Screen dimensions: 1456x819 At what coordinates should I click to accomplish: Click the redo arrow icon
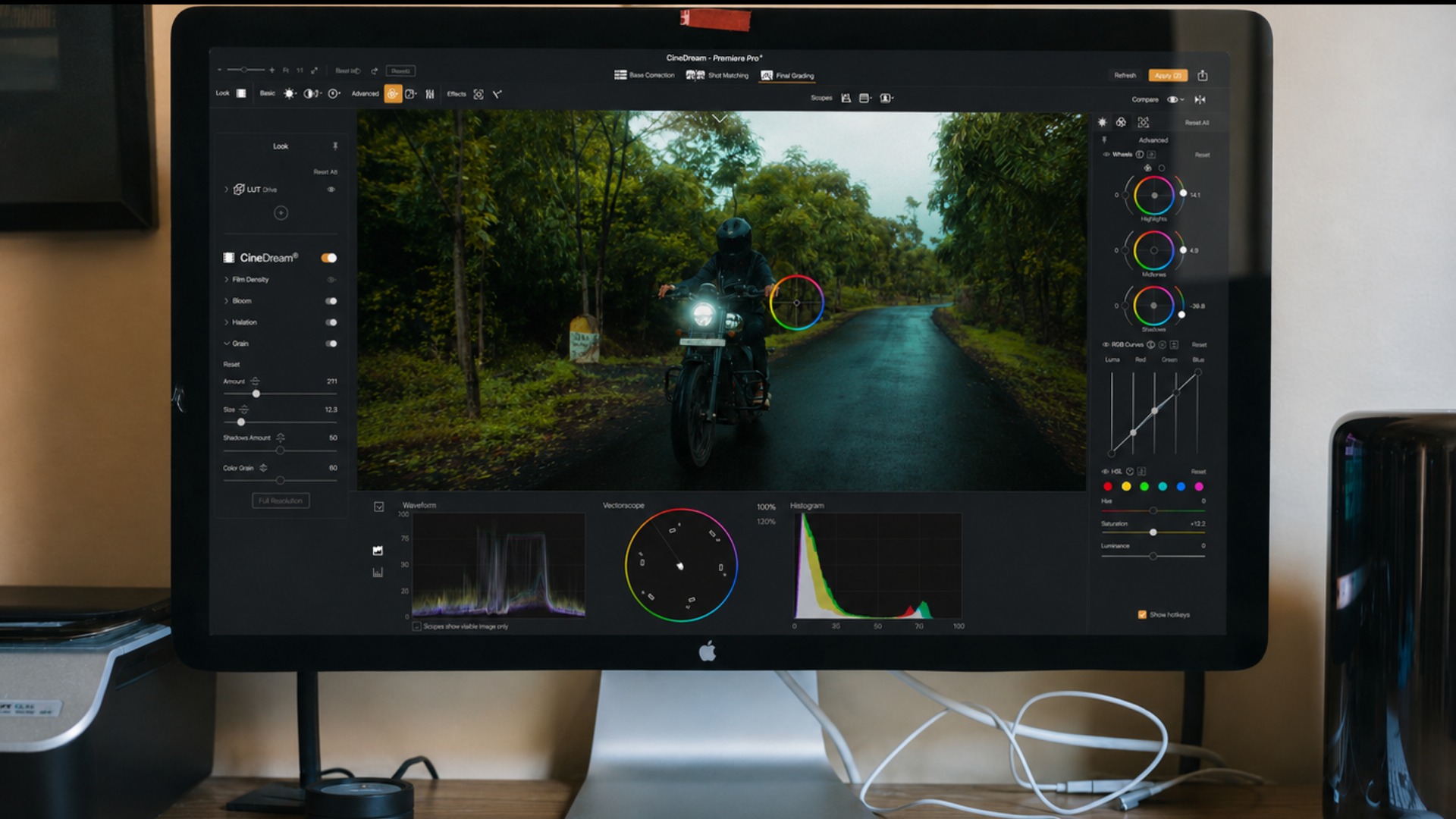[375, 71]
